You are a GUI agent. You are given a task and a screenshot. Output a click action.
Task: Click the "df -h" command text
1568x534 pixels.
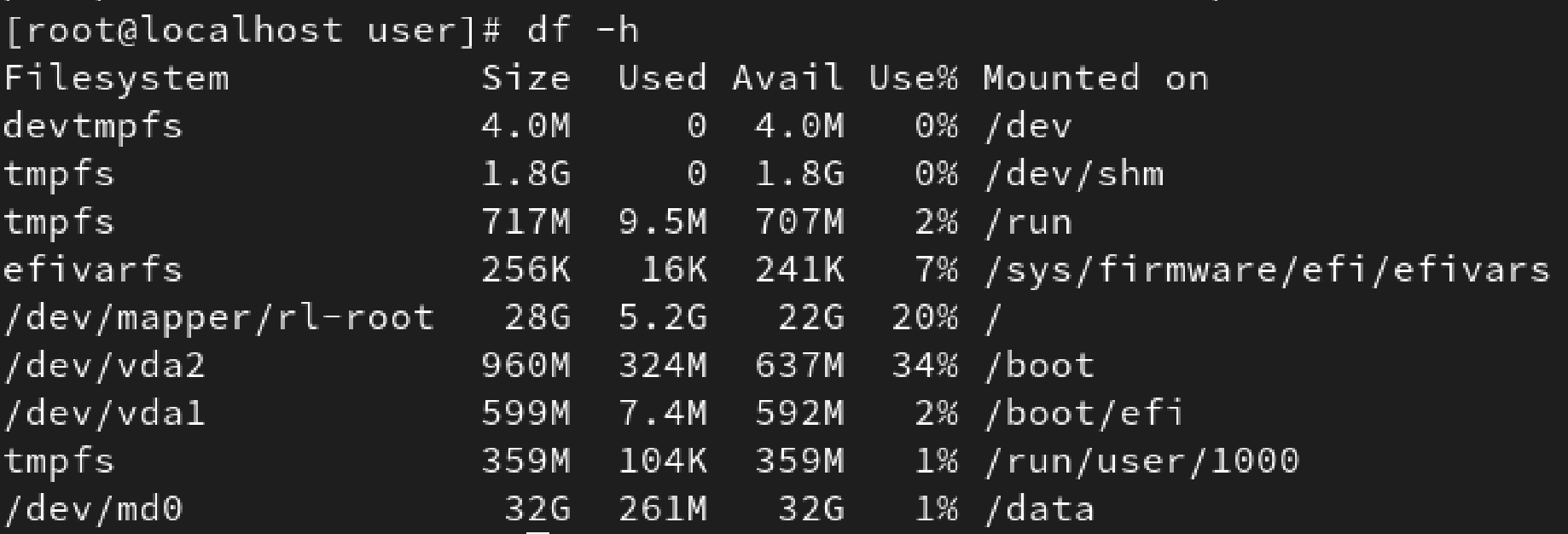(x=582, y=31)
